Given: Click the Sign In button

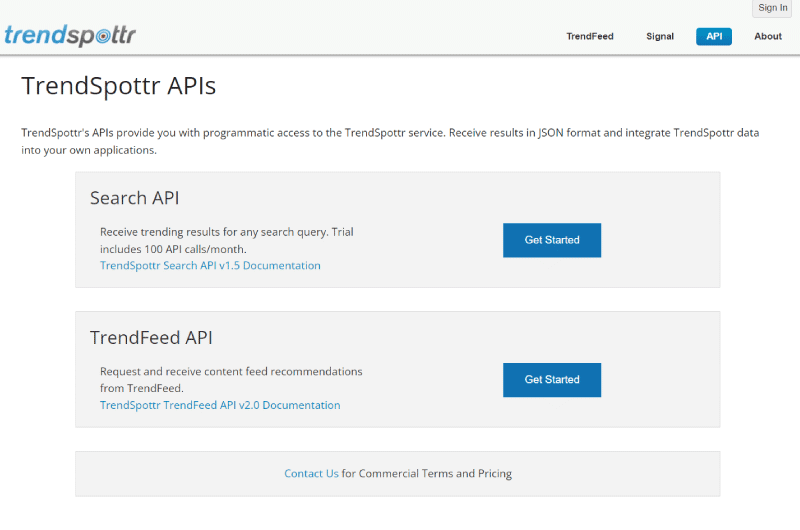Looking at the screenshot, I should pos(772,8).
